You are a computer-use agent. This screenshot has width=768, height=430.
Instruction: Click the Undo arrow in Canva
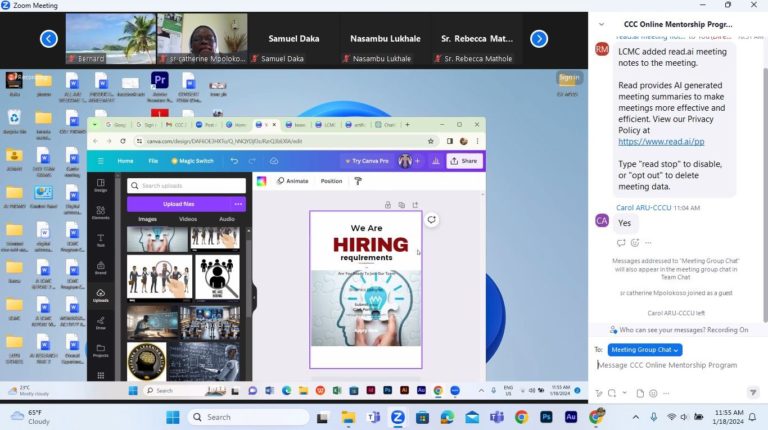(x=235, y=161)
